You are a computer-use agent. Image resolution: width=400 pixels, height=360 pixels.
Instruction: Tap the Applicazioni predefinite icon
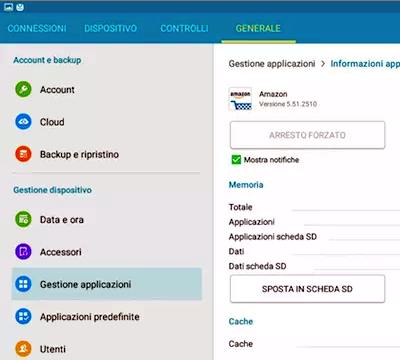click(23, 316)
